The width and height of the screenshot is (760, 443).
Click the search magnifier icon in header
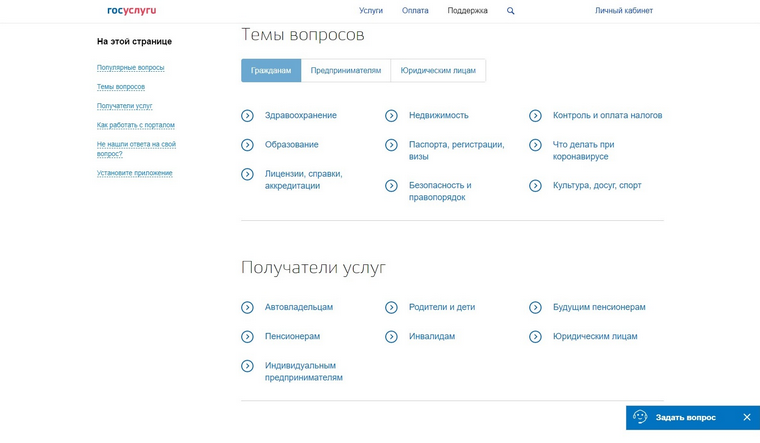[510, 11]
